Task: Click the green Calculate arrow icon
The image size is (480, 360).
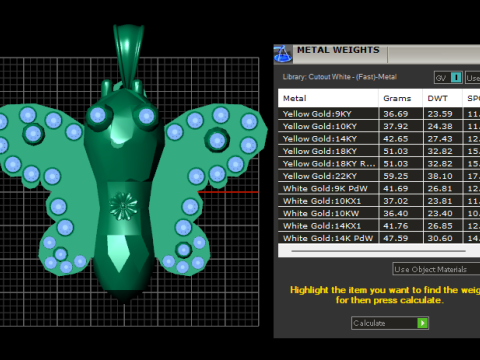Action: (x=422, y=323)
